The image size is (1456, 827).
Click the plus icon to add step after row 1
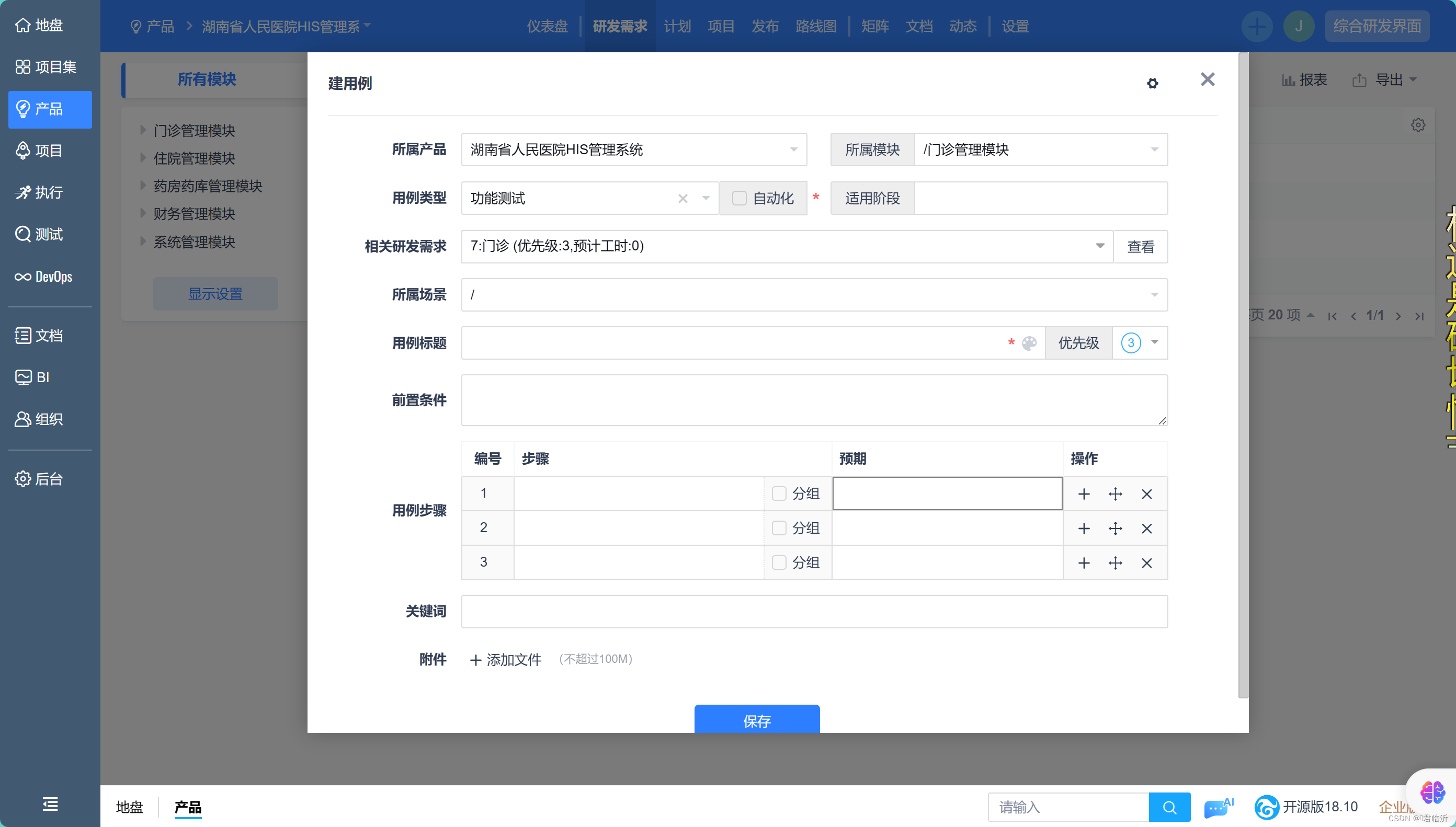point(1083,494)
